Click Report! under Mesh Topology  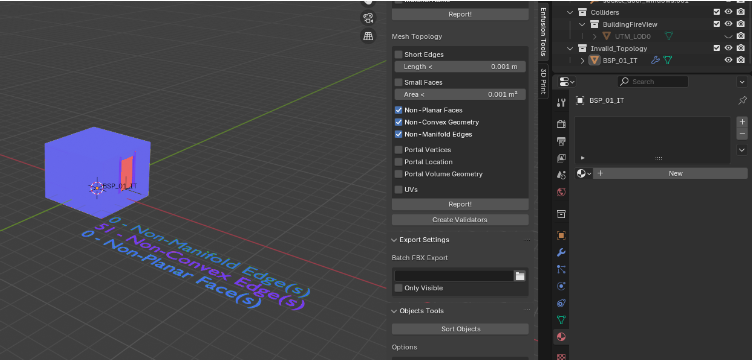click(460, 205)
